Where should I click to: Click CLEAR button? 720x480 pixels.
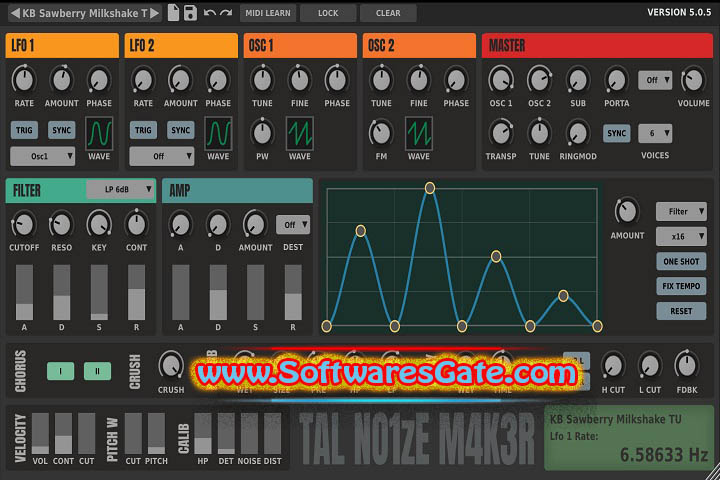click(388, 13)
